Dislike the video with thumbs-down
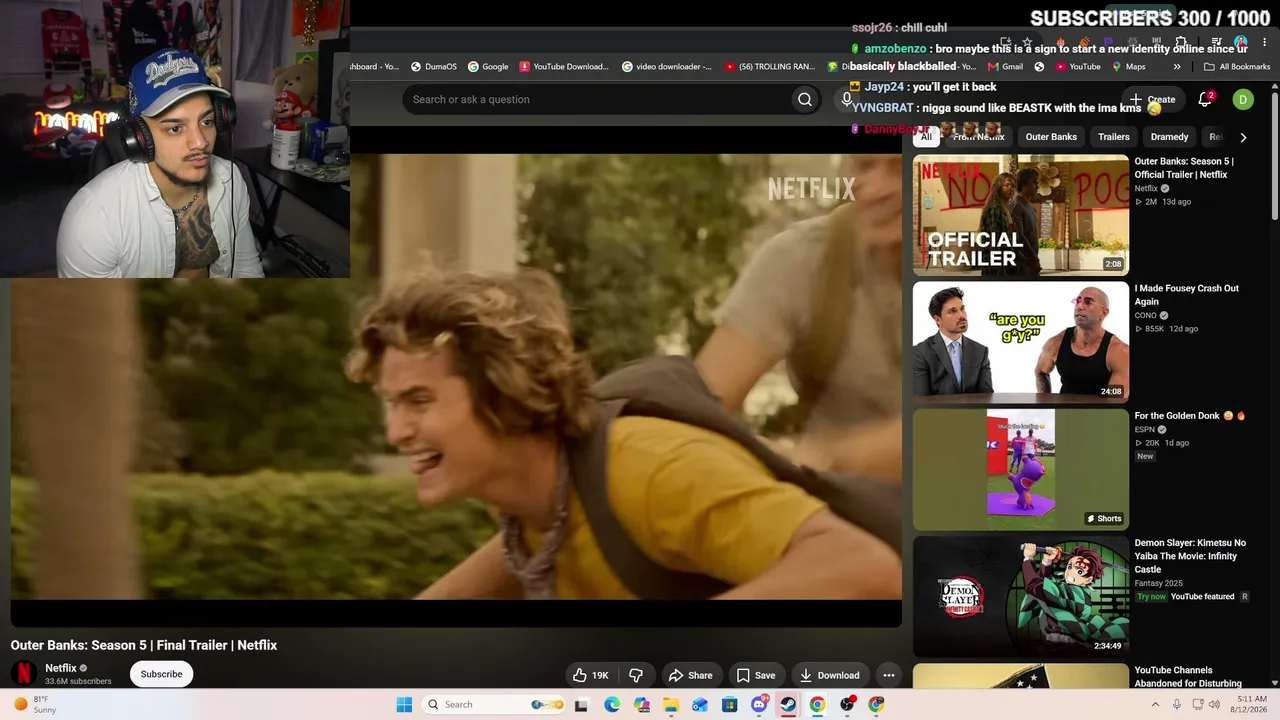1280x720 pixels. click(636, 675)
